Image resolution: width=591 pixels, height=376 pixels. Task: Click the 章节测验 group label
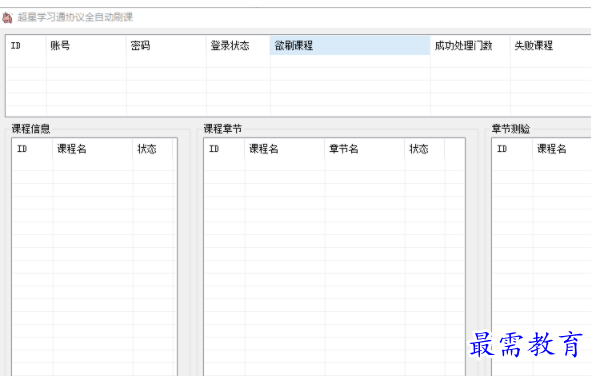coord(511,129)
